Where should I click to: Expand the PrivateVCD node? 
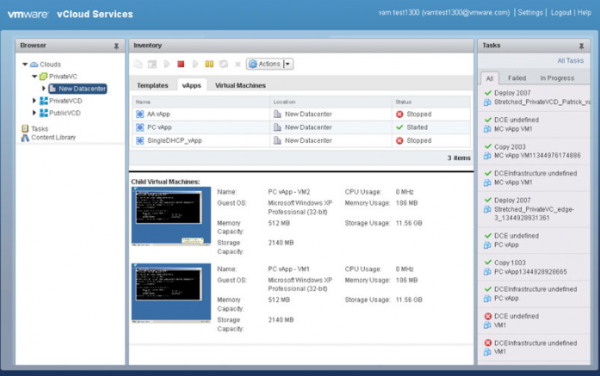coord(34,101)
